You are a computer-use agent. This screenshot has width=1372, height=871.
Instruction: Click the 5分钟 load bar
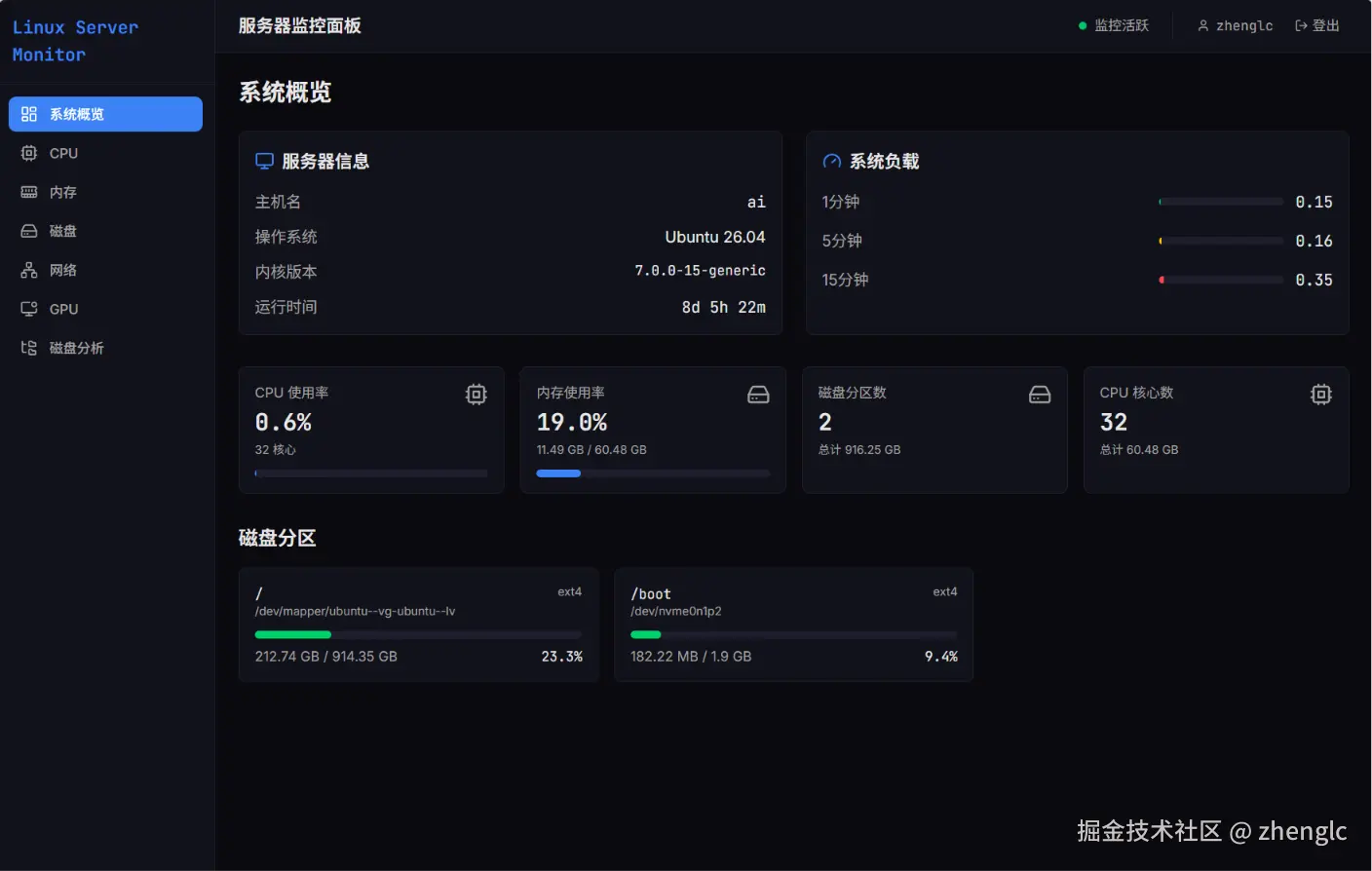[x=1221, y=241]
